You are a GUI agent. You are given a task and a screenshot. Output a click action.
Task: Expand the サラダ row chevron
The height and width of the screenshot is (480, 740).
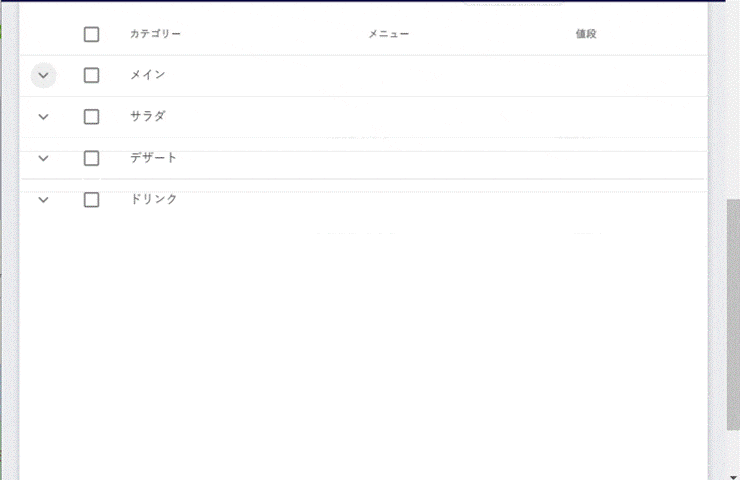tap(43, 117)
